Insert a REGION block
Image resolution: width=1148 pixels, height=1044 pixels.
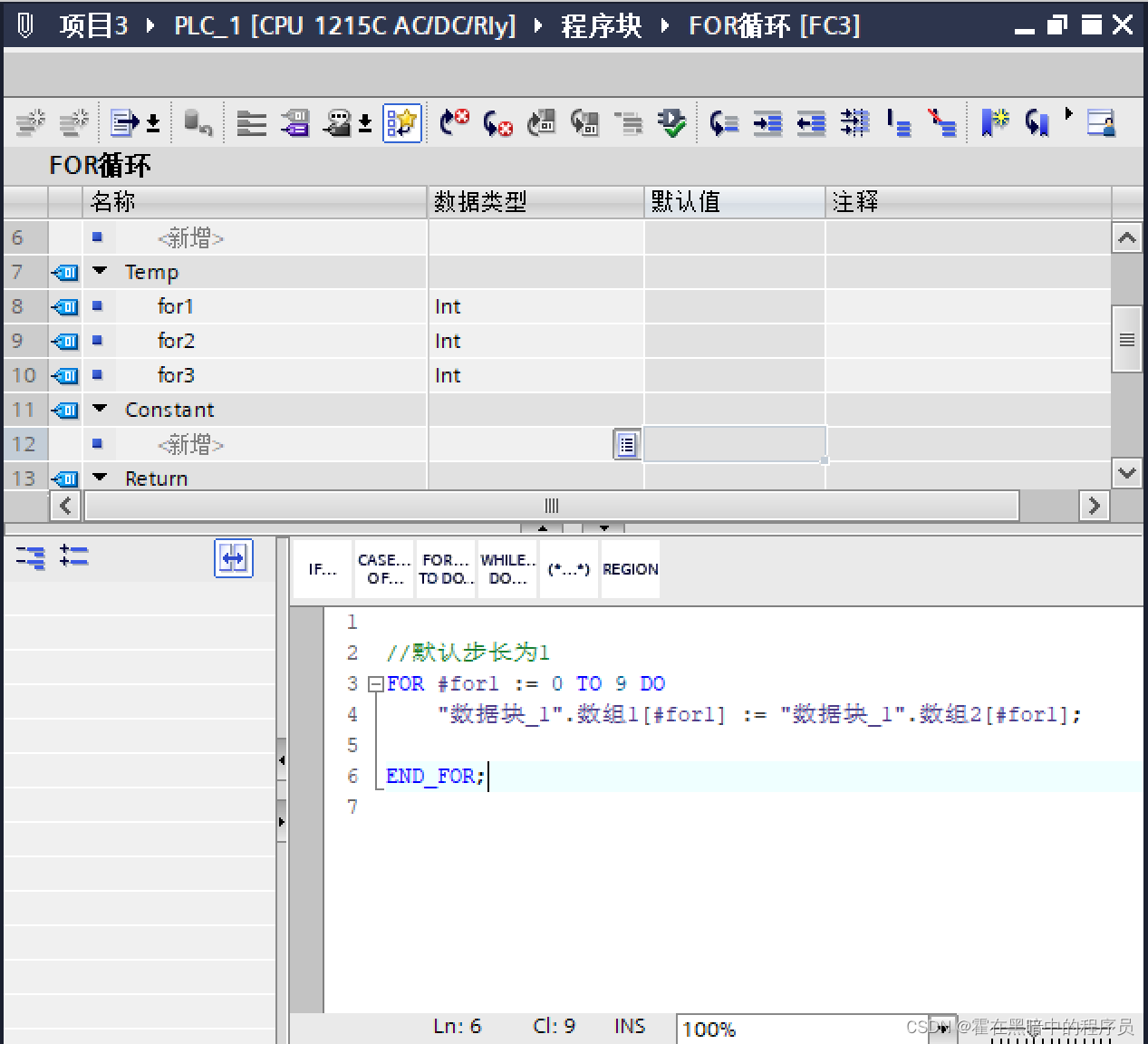631,568
